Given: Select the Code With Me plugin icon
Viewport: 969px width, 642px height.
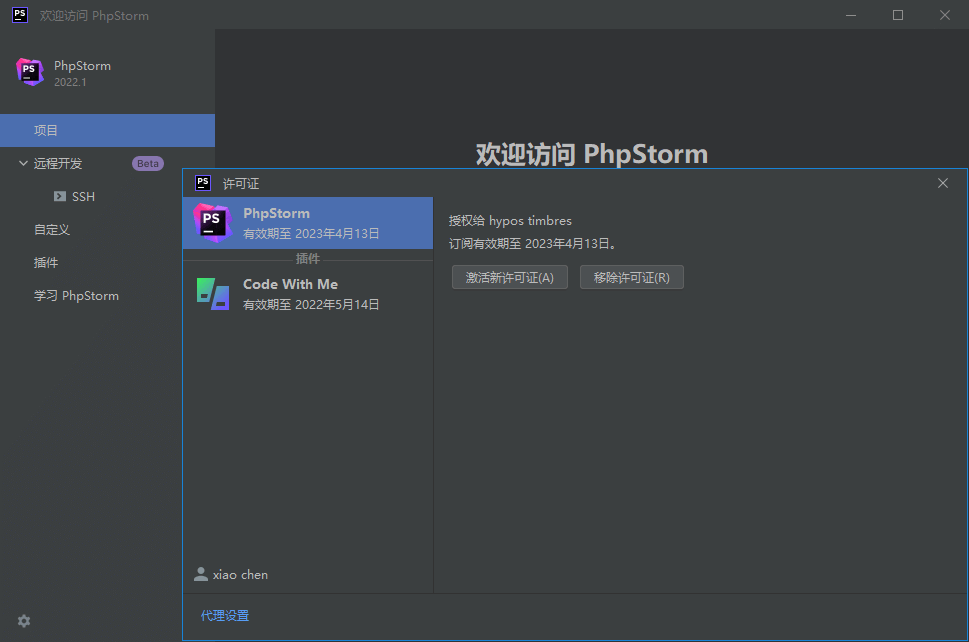Looking at the screenshot, I should point(212,293).
